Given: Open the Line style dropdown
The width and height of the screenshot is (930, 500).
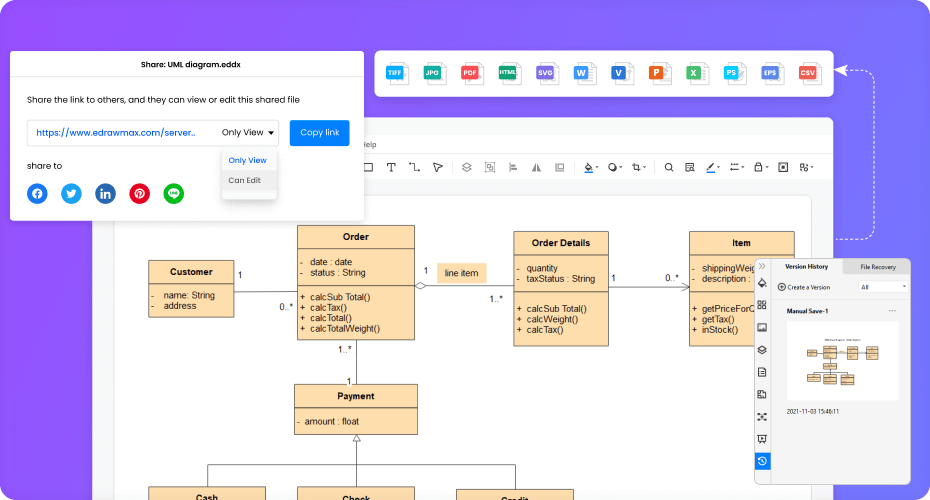Looking at the screenshot, I should click(x=737, y=167).
